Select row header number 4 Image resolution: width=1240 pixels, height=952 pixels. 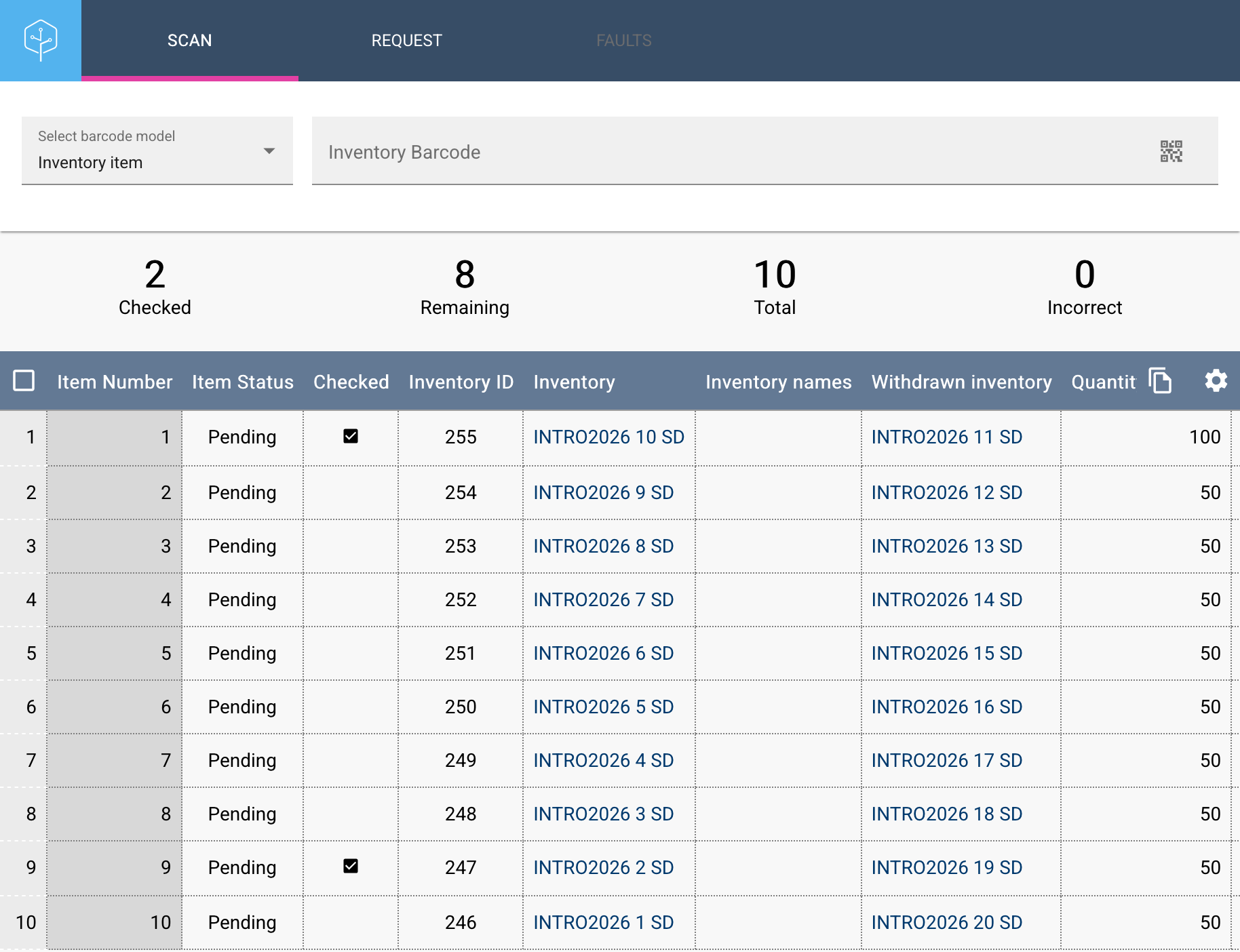tap(31, 599)
